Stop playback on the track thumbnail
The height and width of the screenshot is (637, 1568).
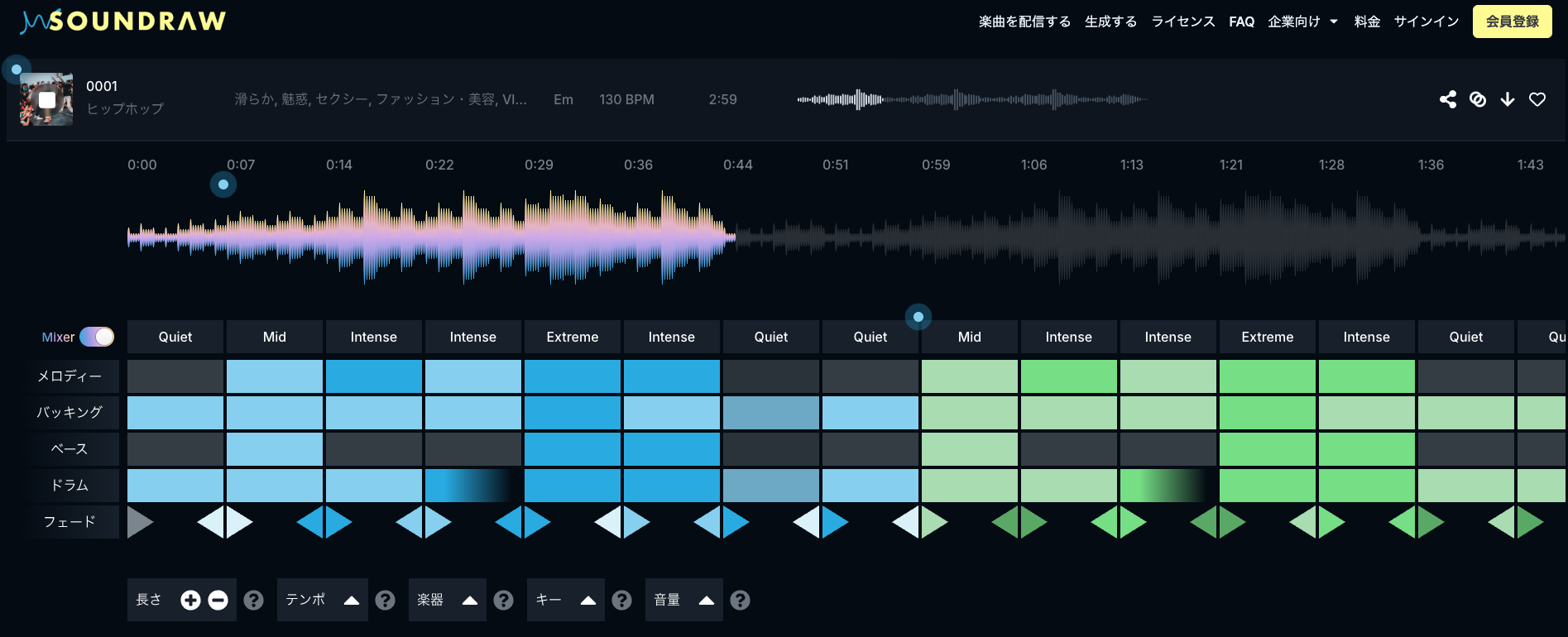coord(47,100)
